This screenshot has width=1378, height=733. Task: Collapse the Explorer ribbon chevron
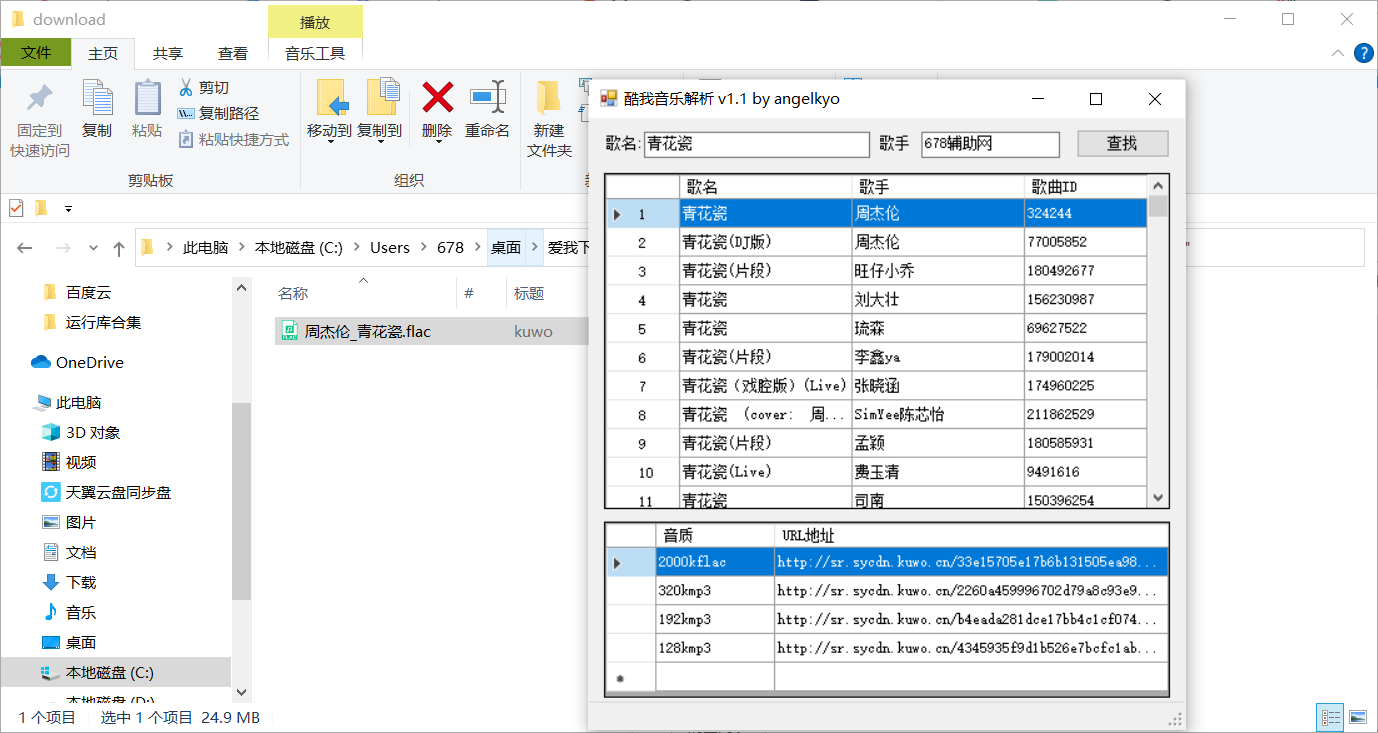click(1338, 53)
